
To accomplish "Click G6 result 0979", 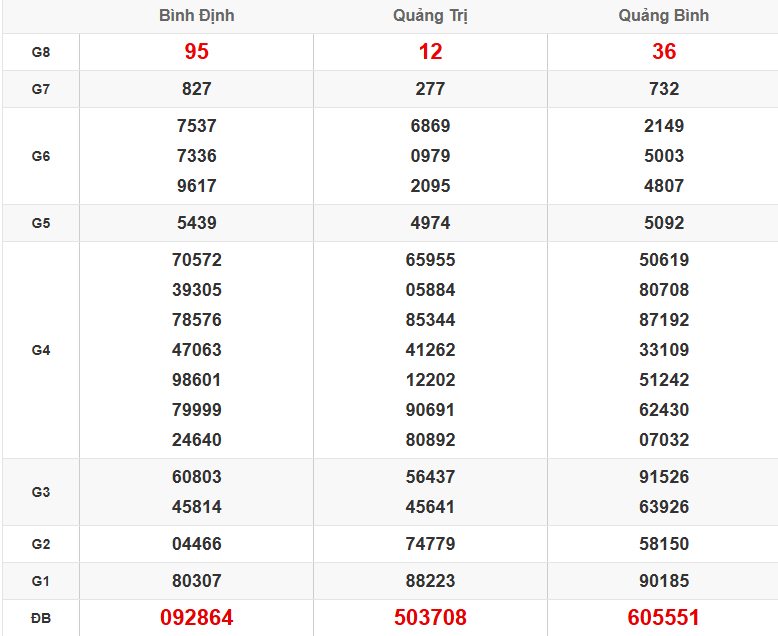I will (430, 156).
